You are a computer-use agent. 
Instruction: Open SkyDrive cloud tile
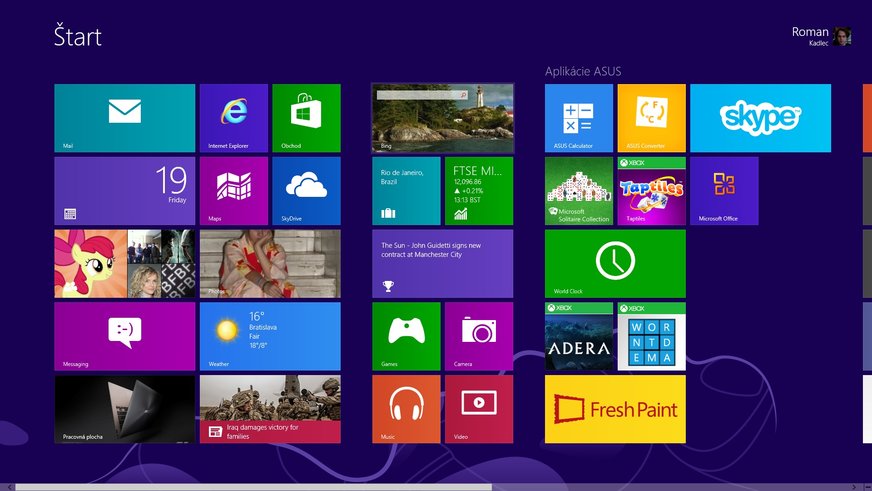pyautogui.click(x=307, y=190)
